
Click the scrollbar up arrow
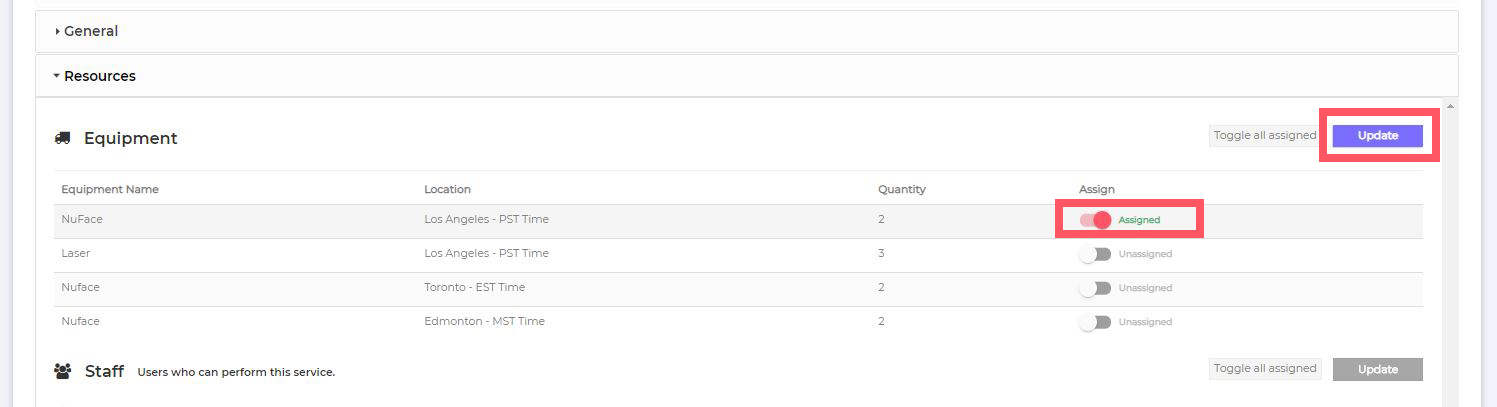coord(1450,105)
